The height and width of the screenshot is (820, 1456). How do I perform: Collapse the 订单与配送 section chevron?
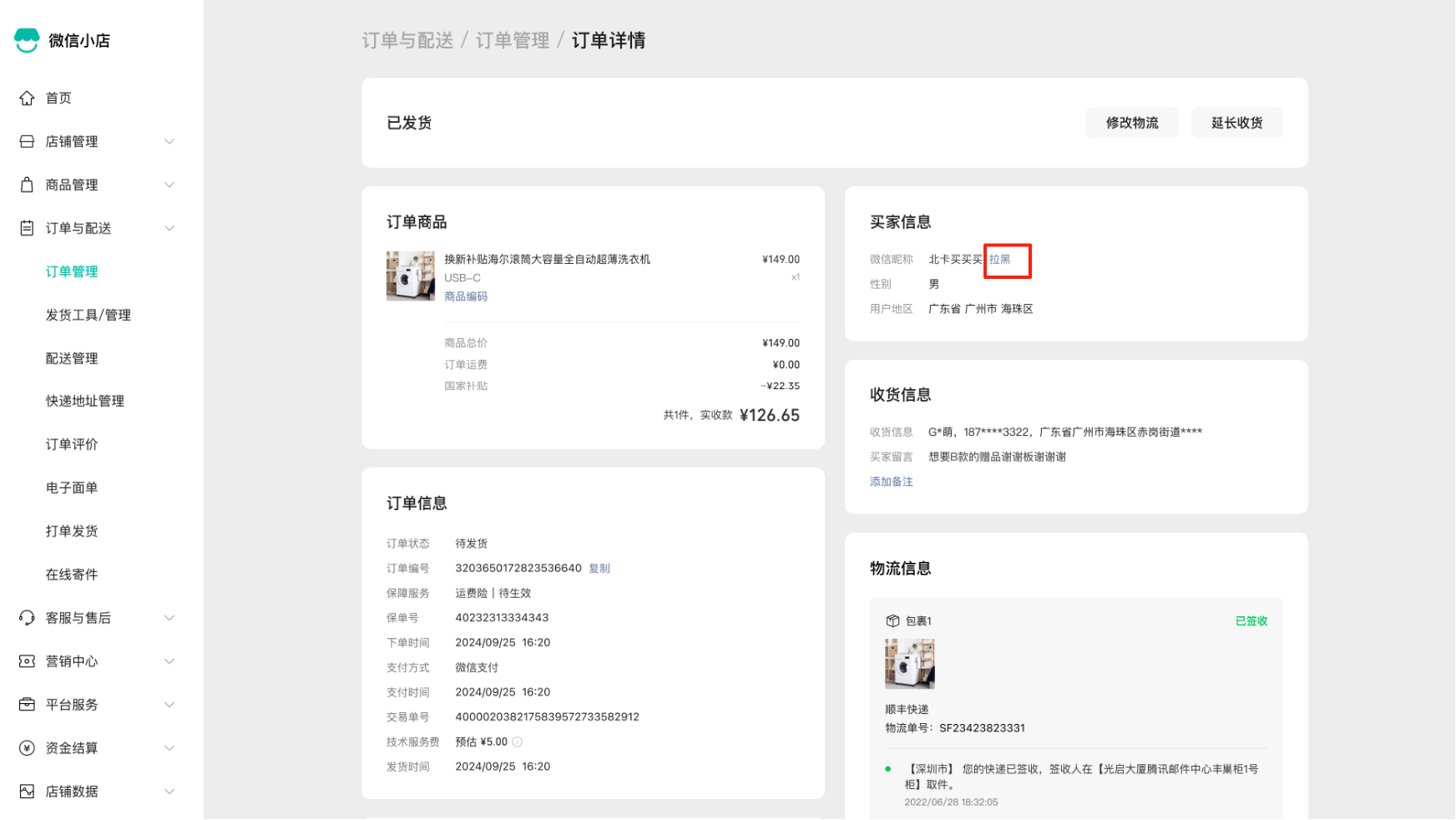pyautogui.click(x=169, y=229)
